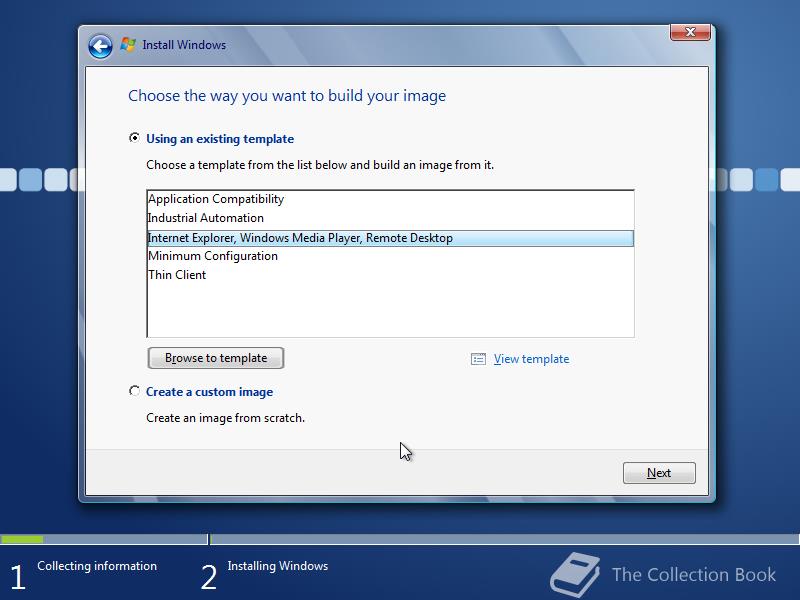This screenshot has width=800, height=600.
Task: Choose the Industrial Automation template
Action: 390,218
